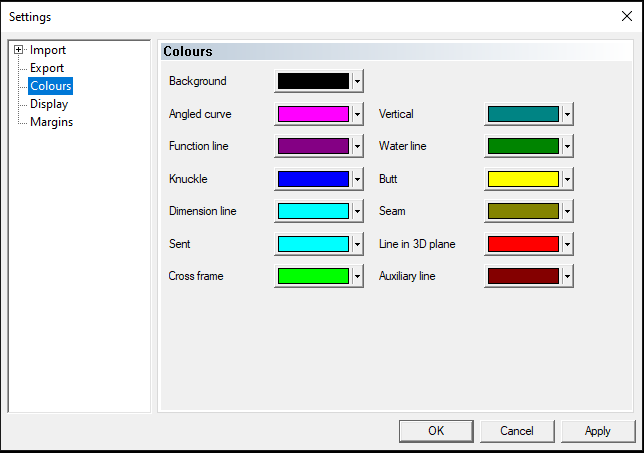Open the Background colour dropdown arrow
This screenshot has width=644, height=453.
coord(357,81)
